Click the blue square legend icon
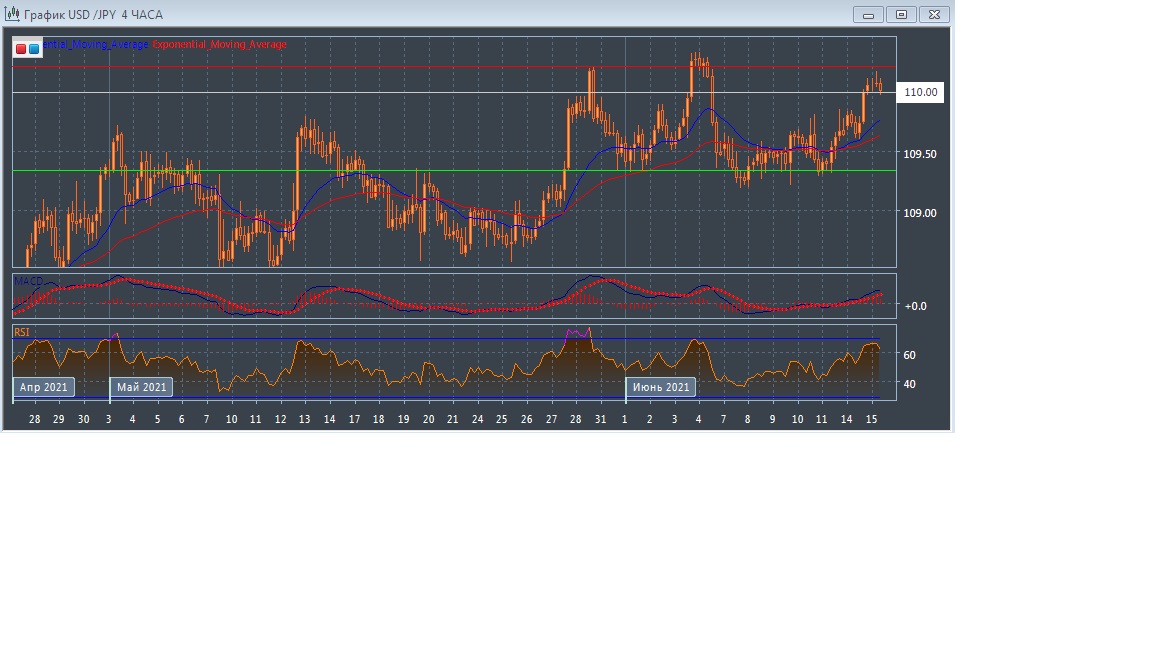The height and width of the screenshot is (648, 1152). [x=34, y=48]
